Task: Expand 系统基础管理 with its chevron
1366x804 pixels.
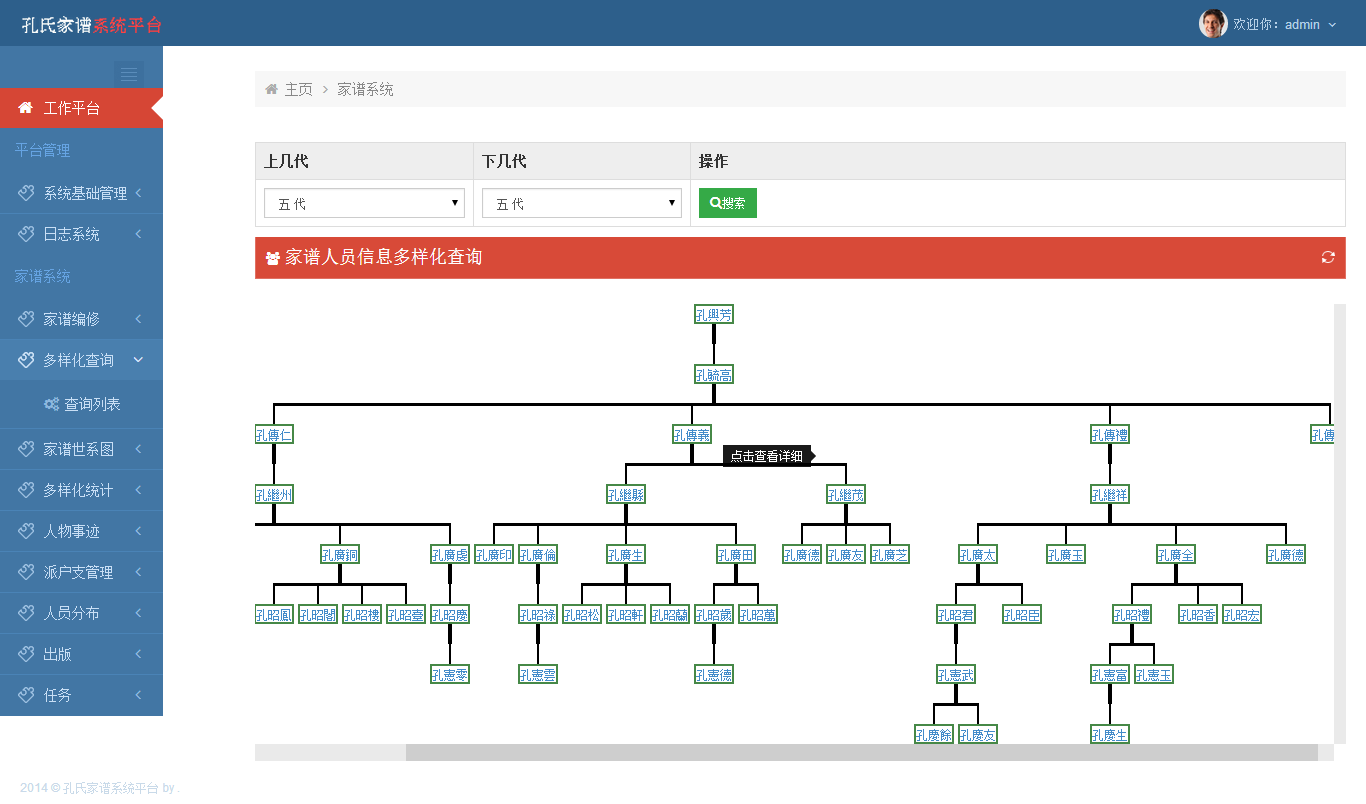Action: (138, 193)
